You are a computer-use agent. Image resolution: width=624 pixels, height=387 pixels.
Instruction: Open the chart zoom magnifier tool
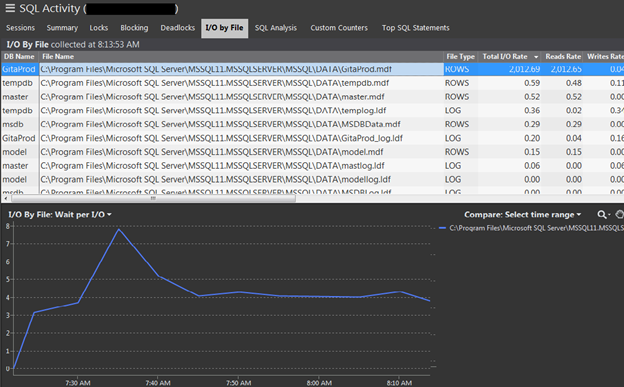tap(602, 215)
